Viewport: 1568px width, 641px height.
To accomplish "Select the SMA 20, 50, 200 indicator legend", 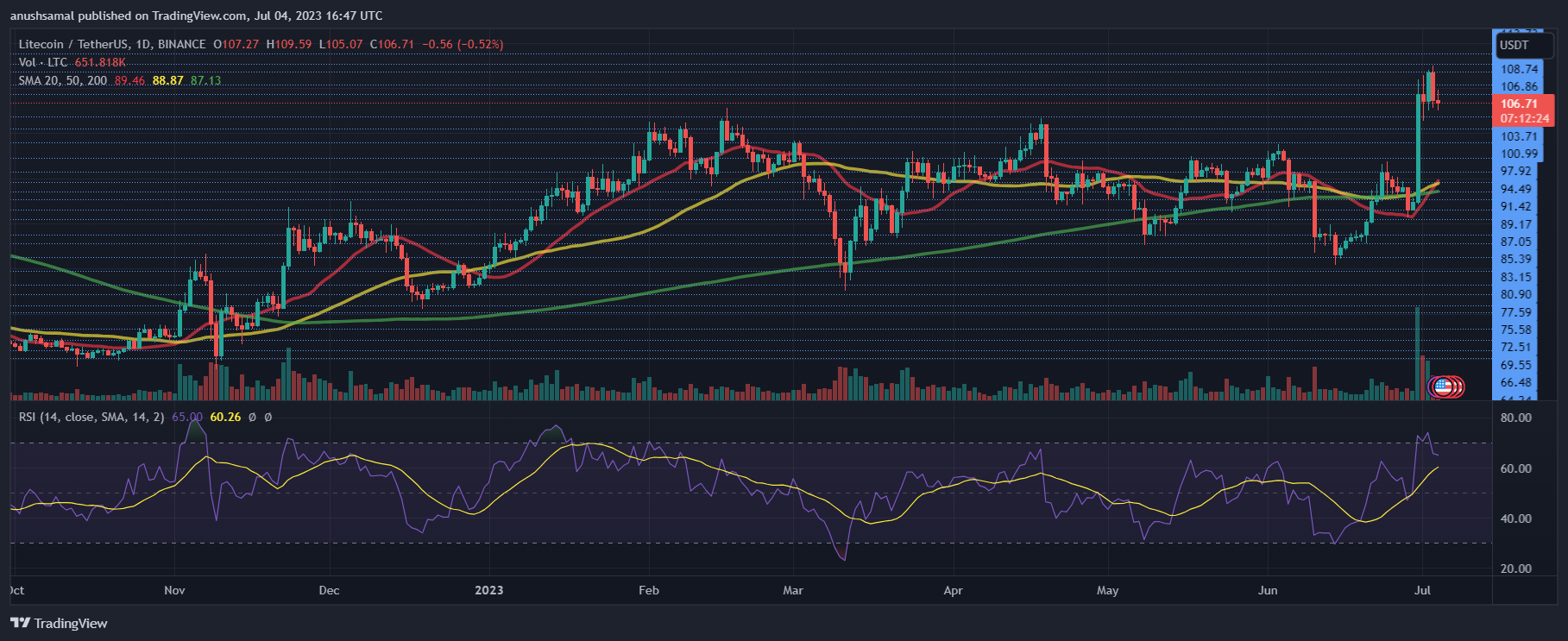I will click(x=63, y=80).
